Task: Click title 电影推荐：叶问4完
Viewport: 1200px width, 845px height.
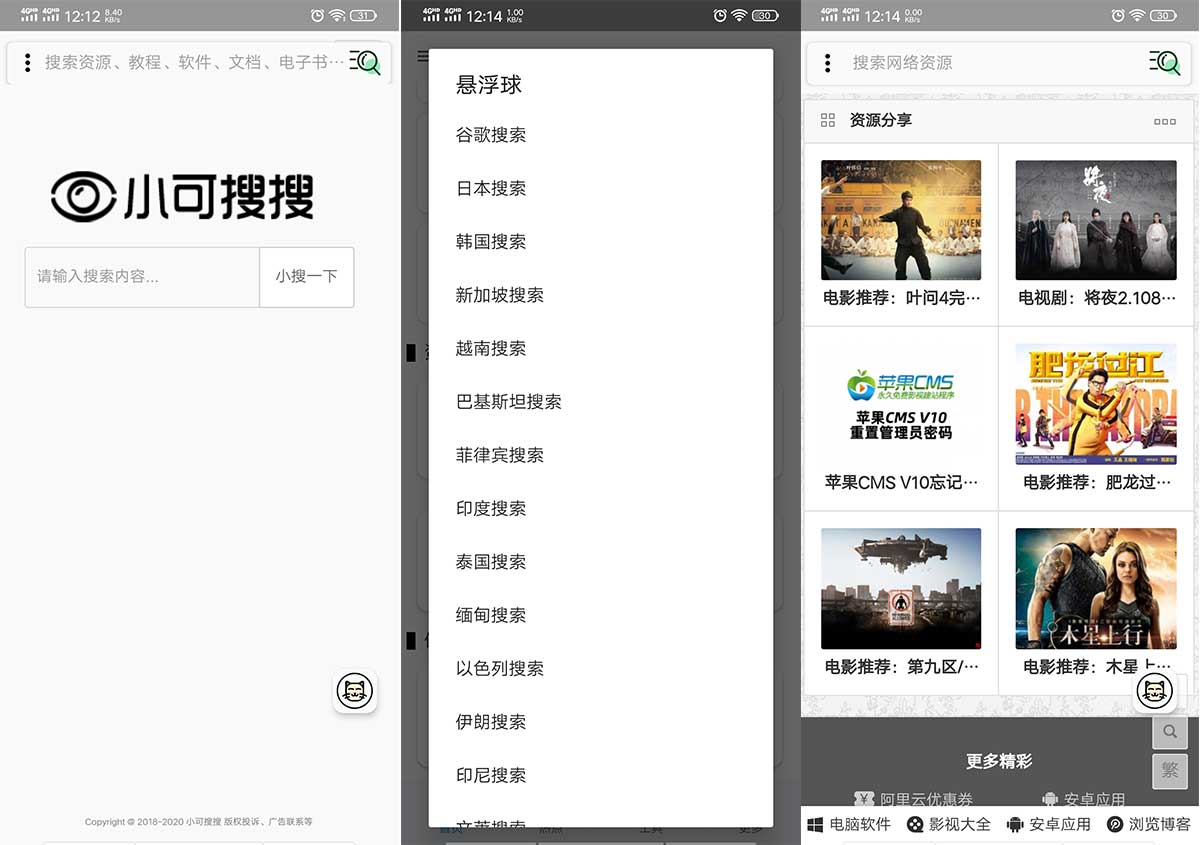Action: [x=901, y=298]
